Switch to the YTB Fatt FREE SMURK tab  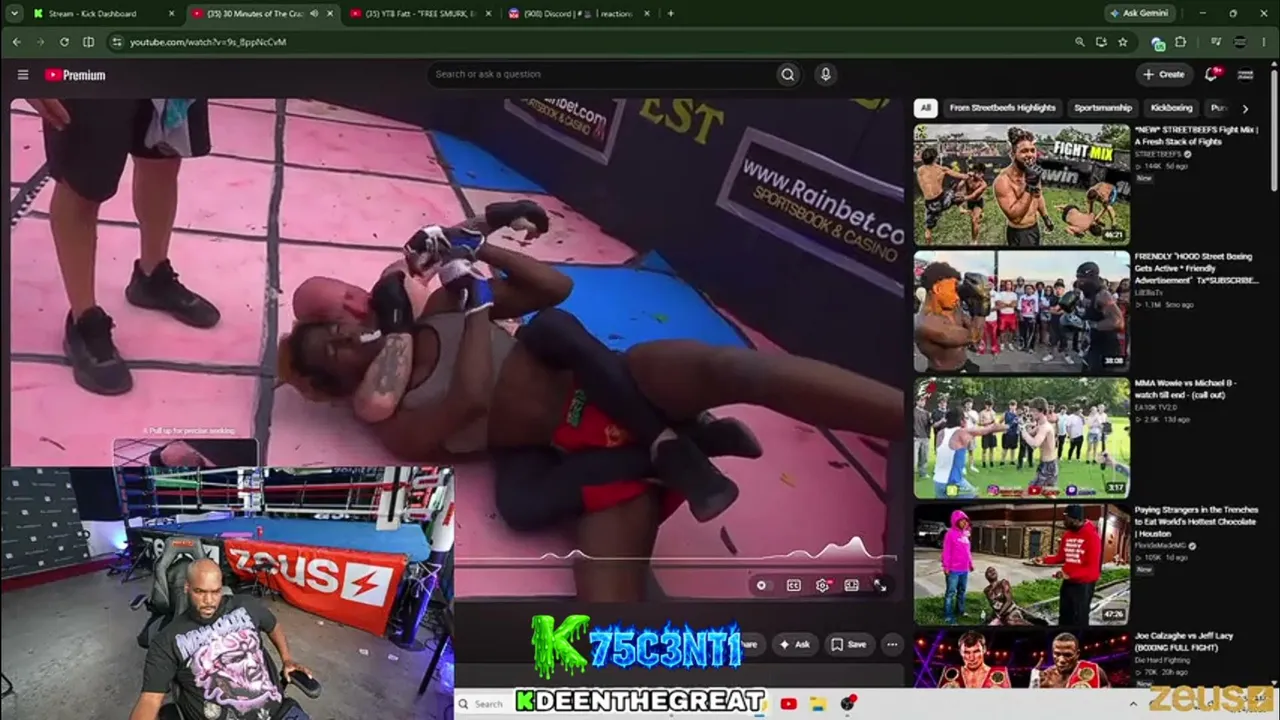pyautogui.click(x=420, y=14)
